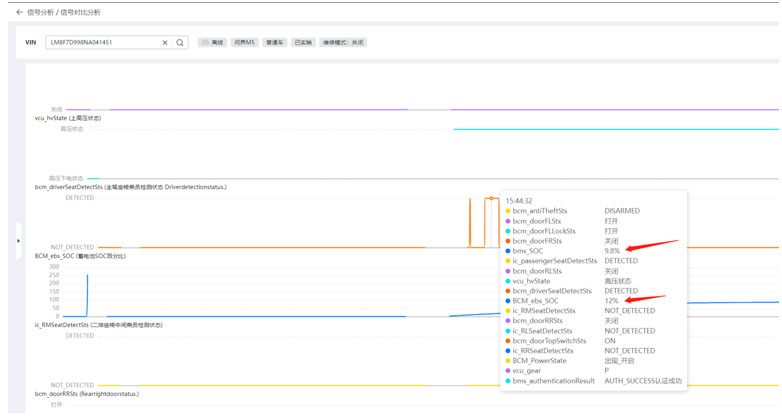Click the BCM_ebs_SOC entry in tooltip
The height and width of the screenshot is (417, 782).
[x=535, y=301]
